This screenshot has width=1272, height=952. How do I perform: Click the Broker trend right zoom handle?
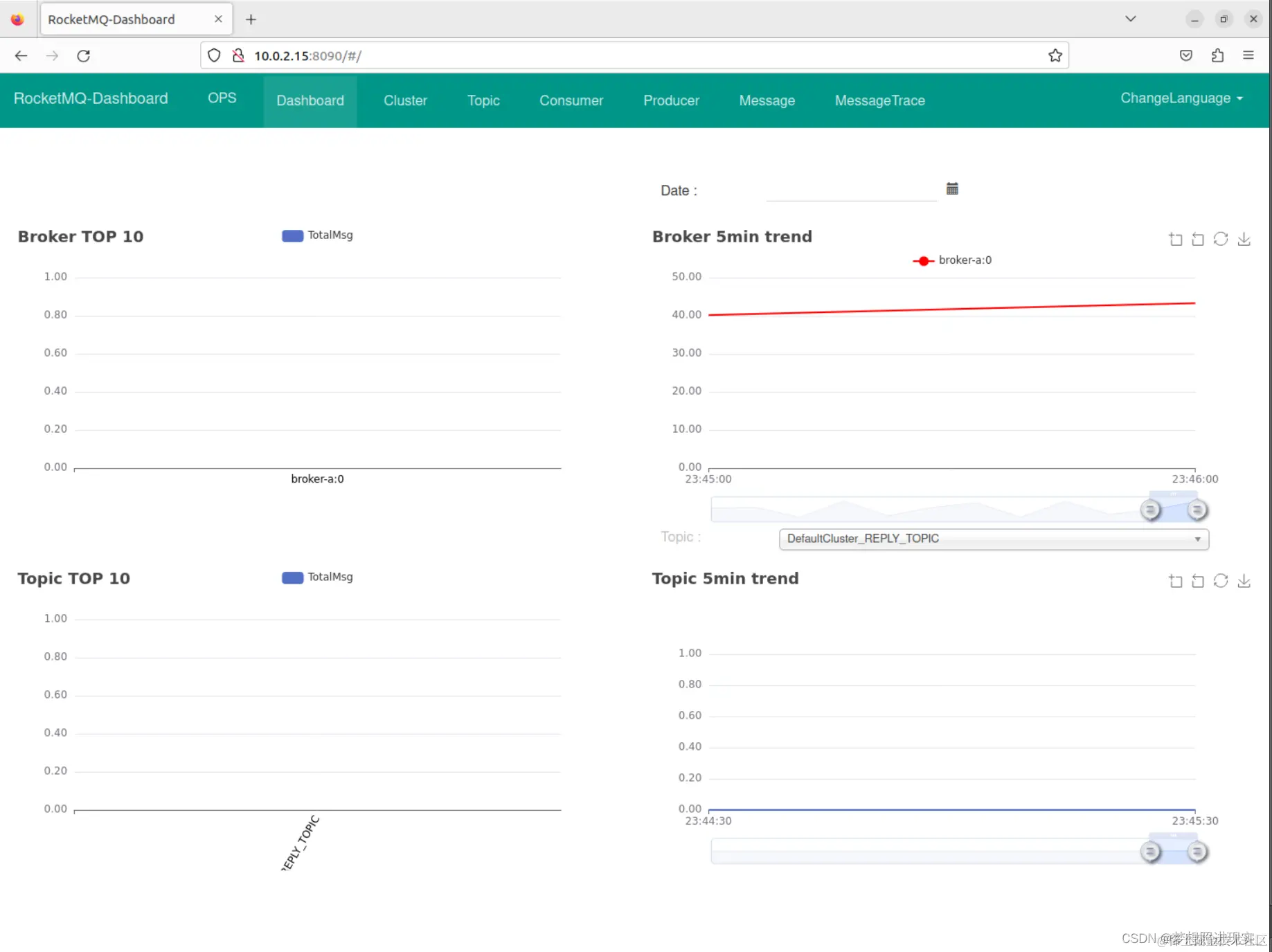click(x=1197, y=510)
